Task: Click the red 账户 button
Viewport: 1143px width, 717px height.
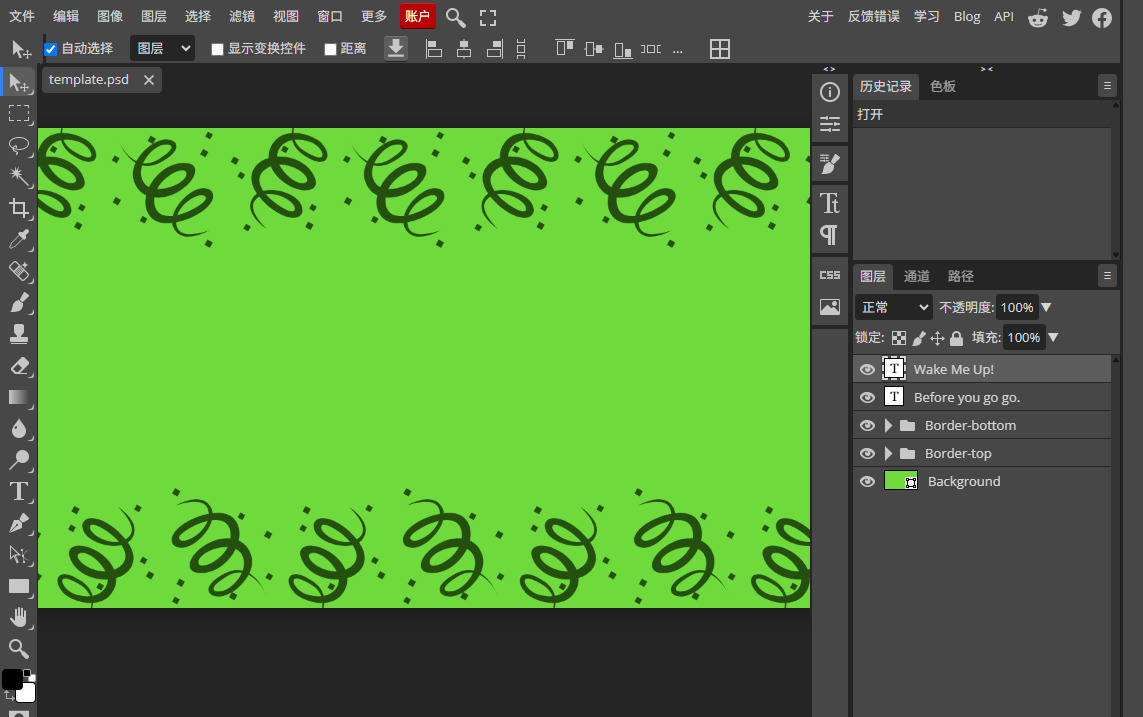Action: [x=418, y=17]
